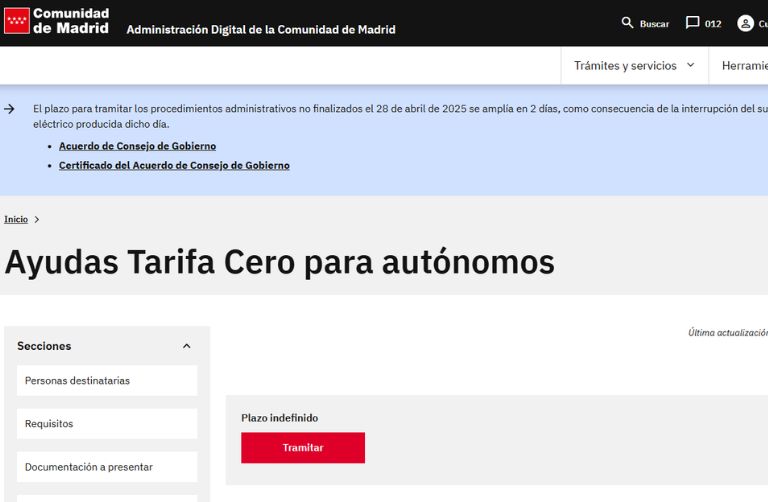The image size is (768, 502).
Task: Click the 012 chat bubble icon
Action: 692,23
